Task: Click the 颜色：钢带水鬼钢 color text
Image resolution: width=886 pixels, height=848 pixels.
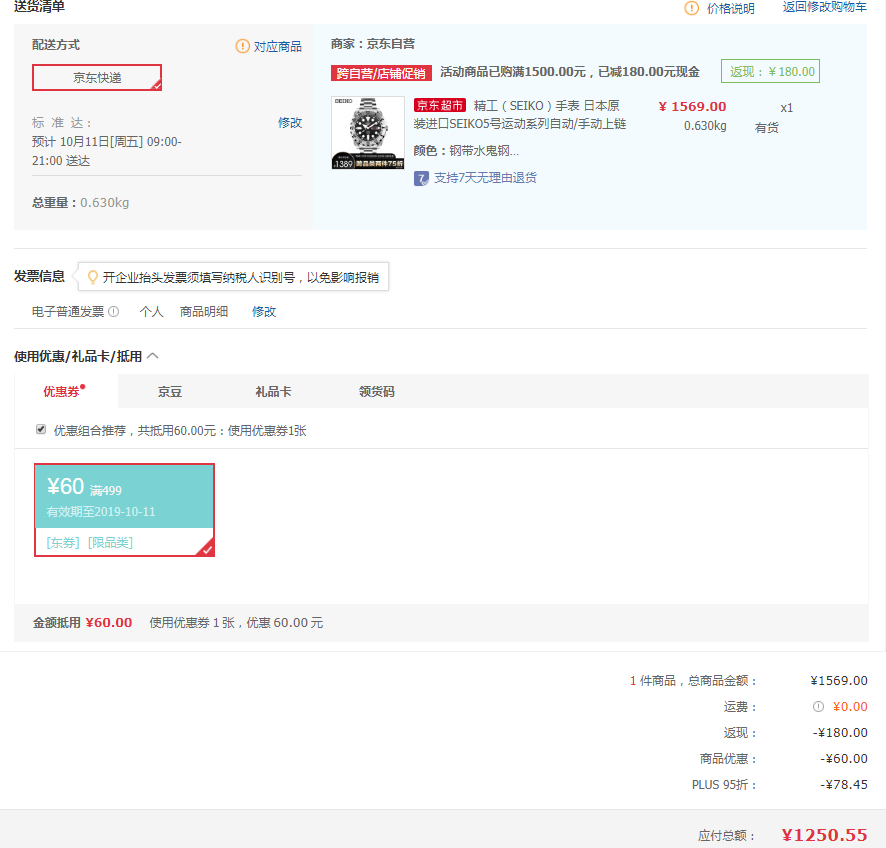Action: (466, 150)
